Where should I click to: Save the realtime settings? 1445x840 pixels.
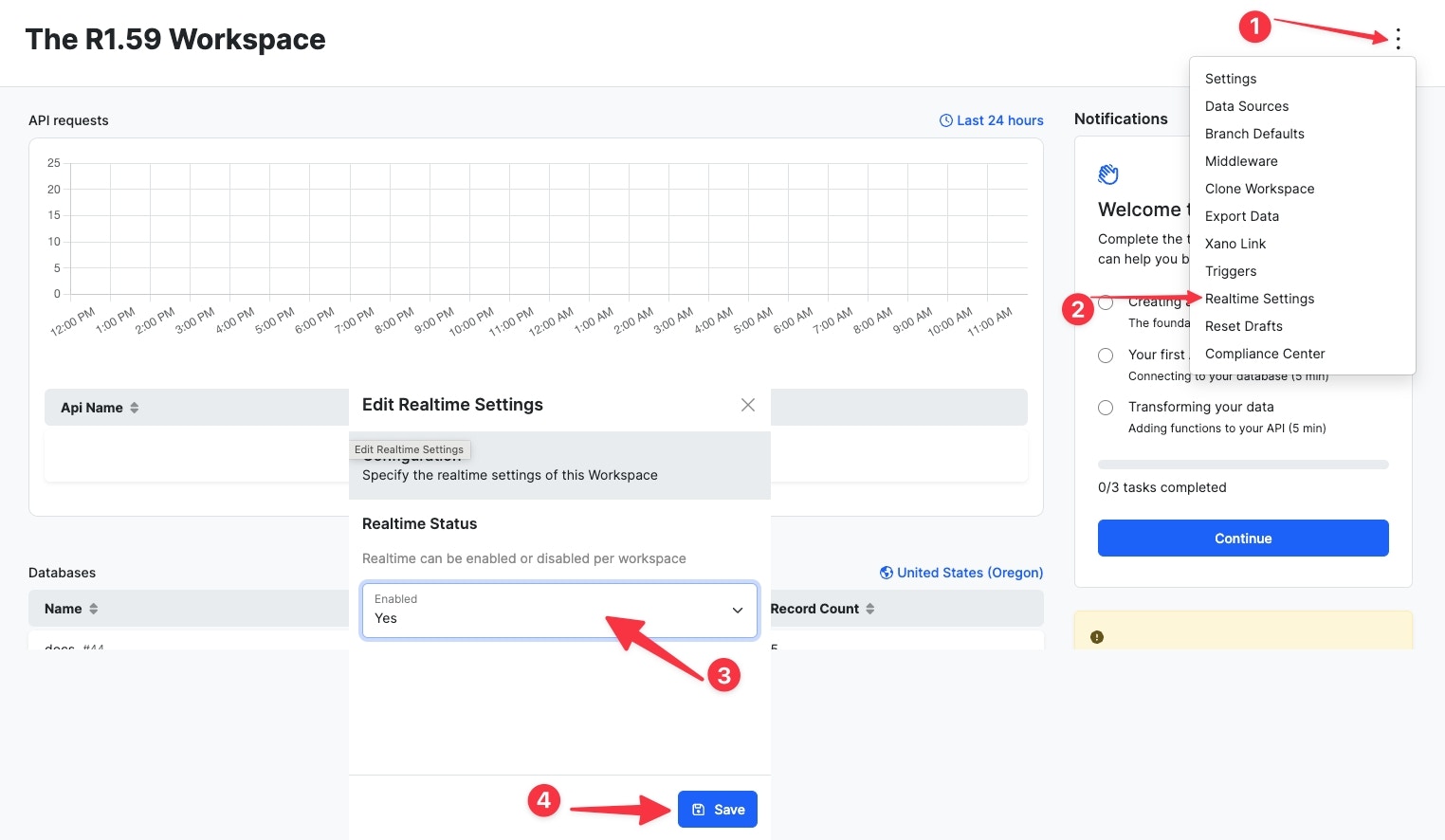717,810
